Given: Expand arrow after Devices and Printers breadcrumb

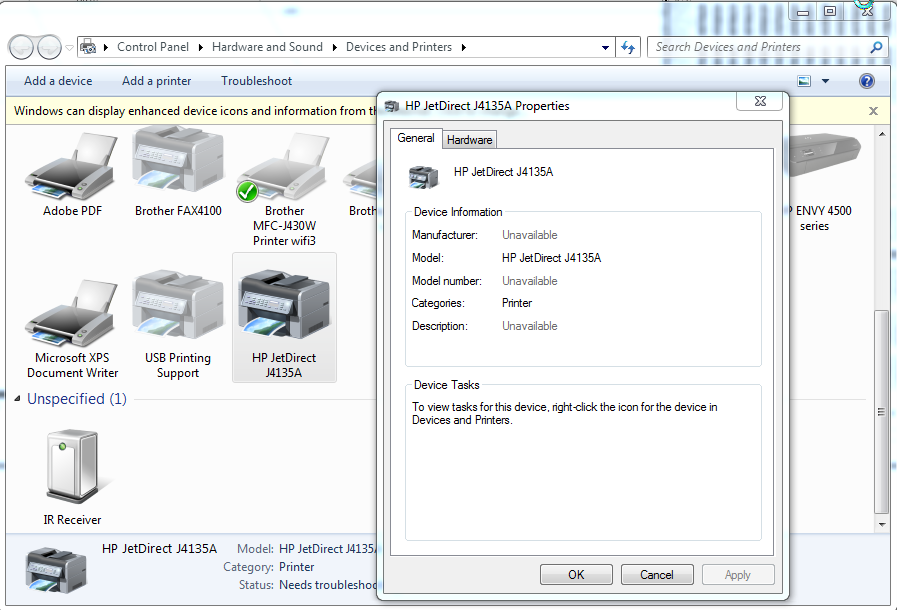Looking at the screenshot, I should pyautogui.click(x=463, y=47).
